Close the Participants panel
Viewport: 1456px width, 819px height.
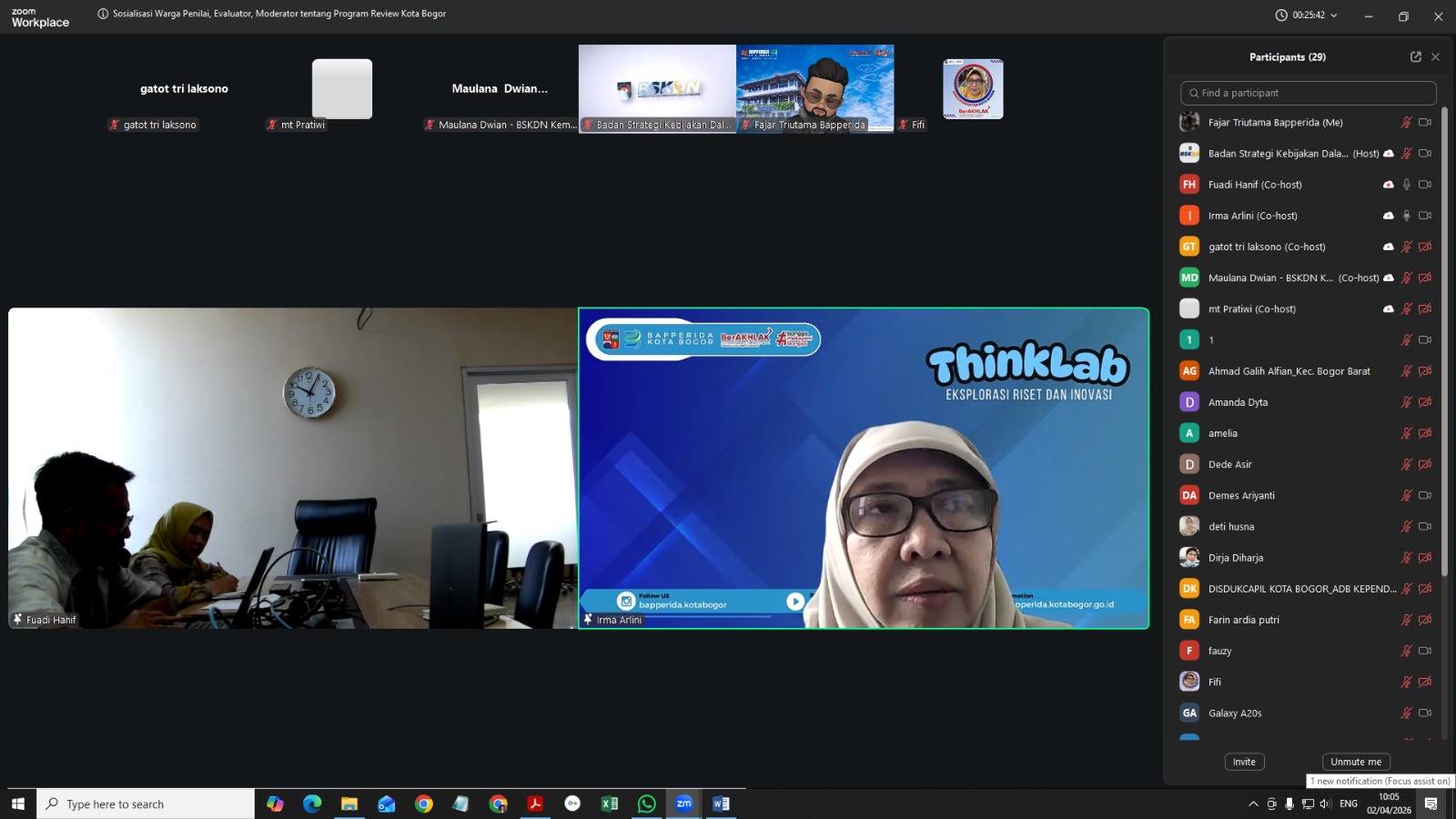coord(1435,56)
